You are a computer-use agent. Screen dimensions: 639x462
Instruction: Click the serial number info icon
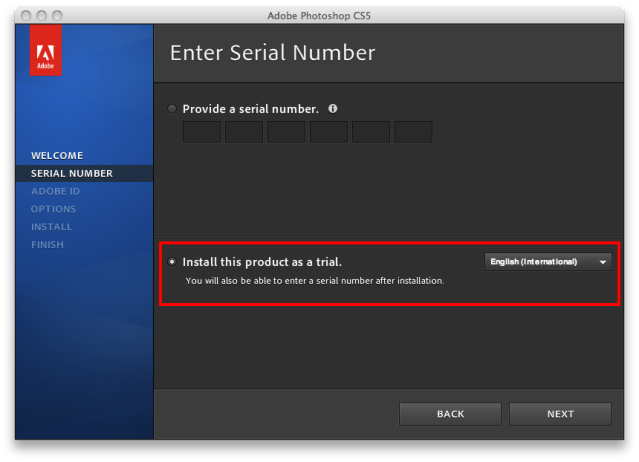pos(333,108)
